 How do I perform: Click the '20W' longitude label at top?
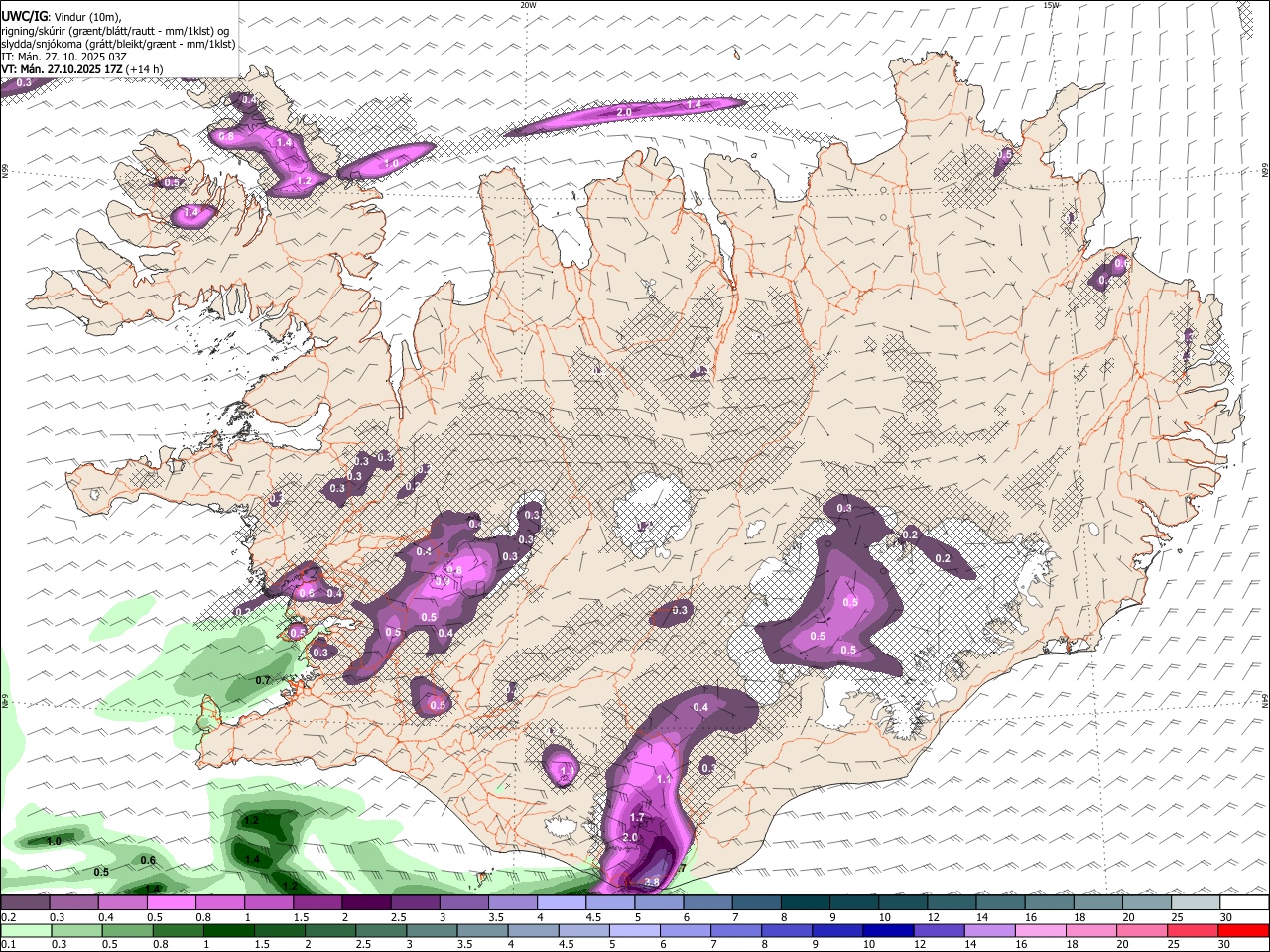(528, 5)
